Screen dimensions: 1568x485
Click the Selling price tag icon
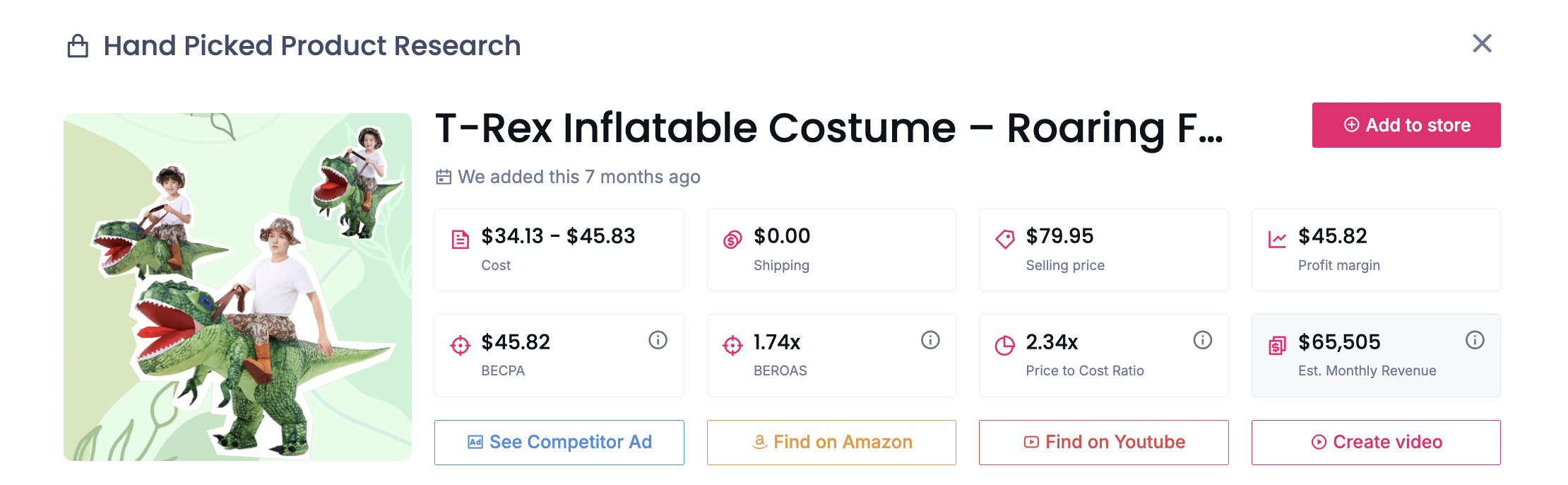pos(1004,239)
